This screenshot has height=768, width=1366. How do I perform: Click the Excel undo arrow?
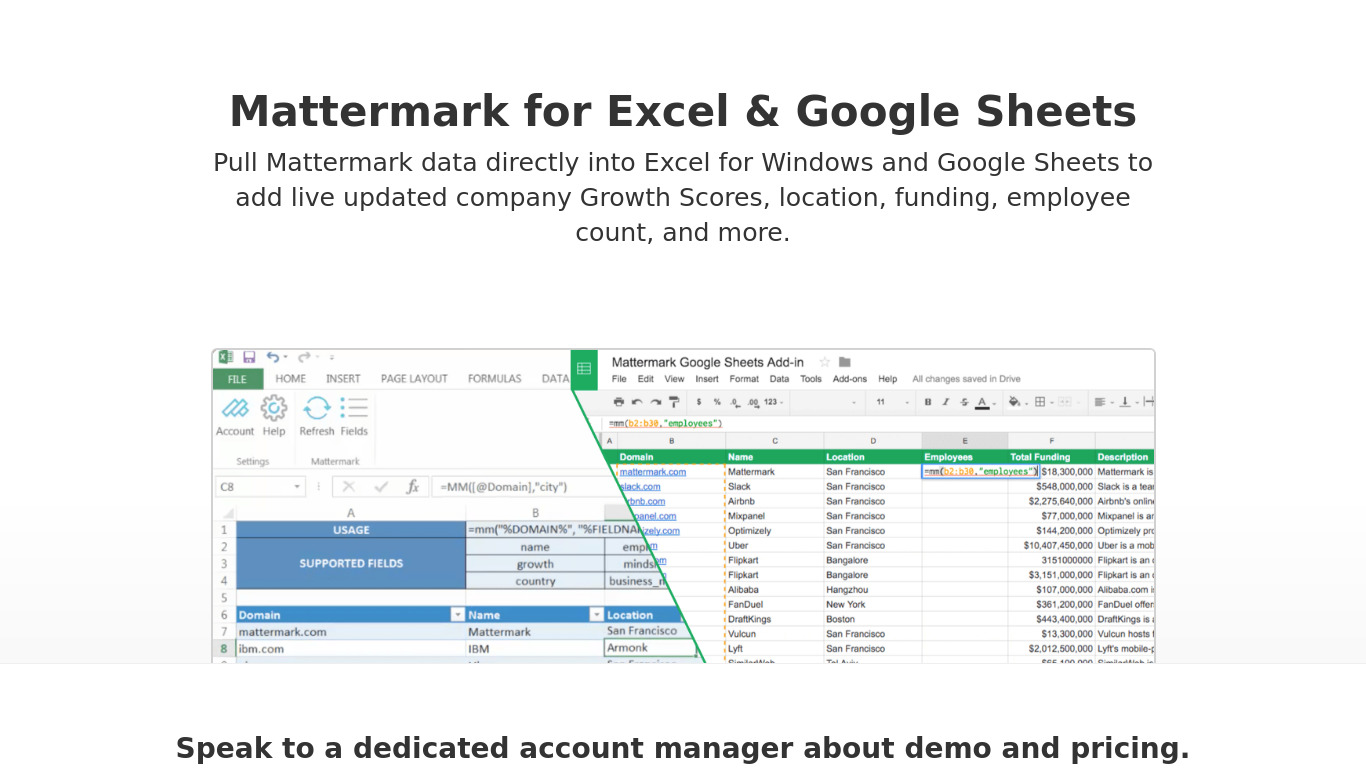(x=272, y=357)
